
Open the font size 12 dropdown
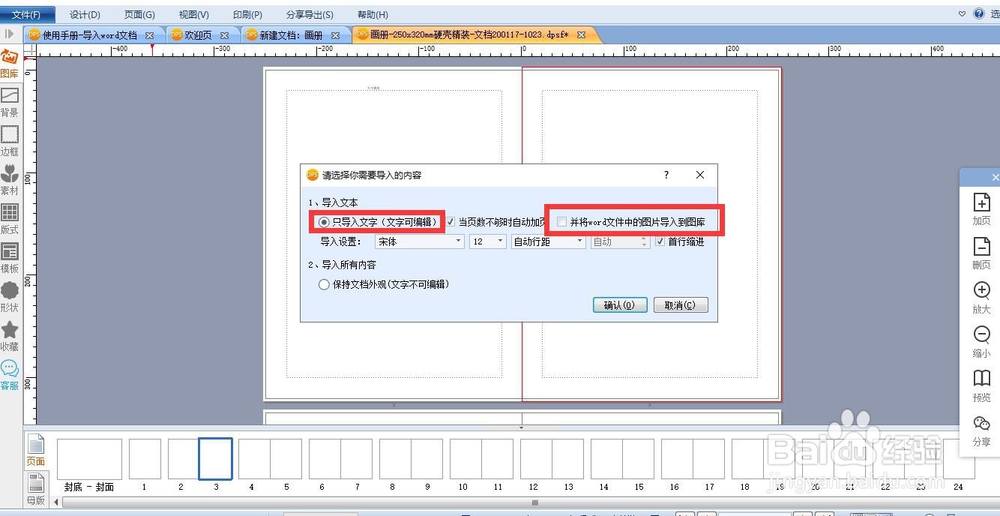click(x=488, y=242)
